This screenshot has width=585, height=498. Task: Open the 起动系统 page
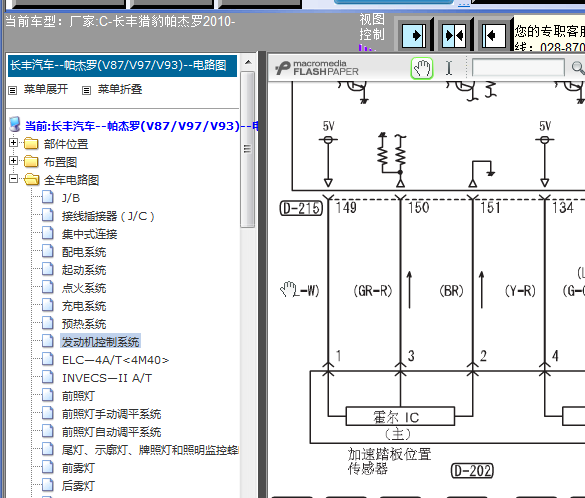pyautogui.click(x=84, y=270)
